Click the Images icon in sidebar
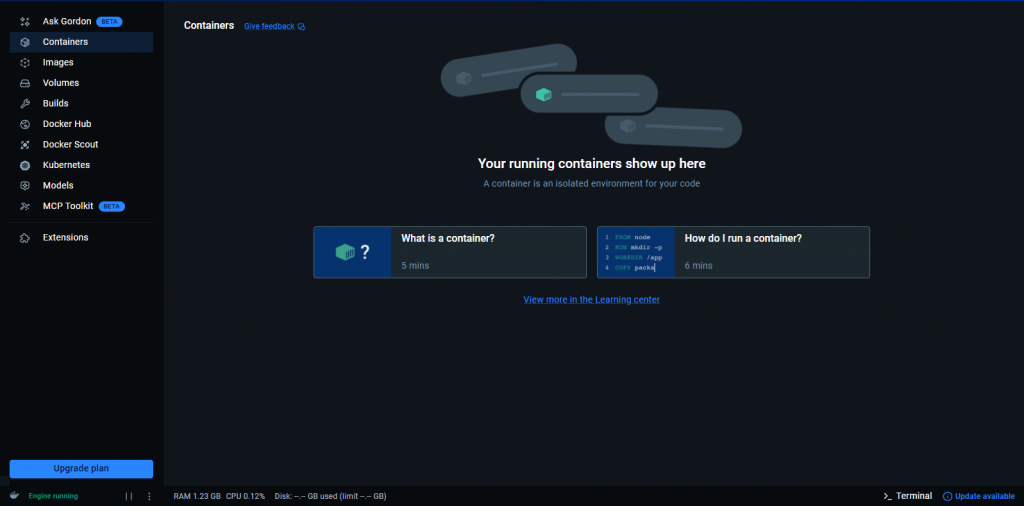 (25, 63)
